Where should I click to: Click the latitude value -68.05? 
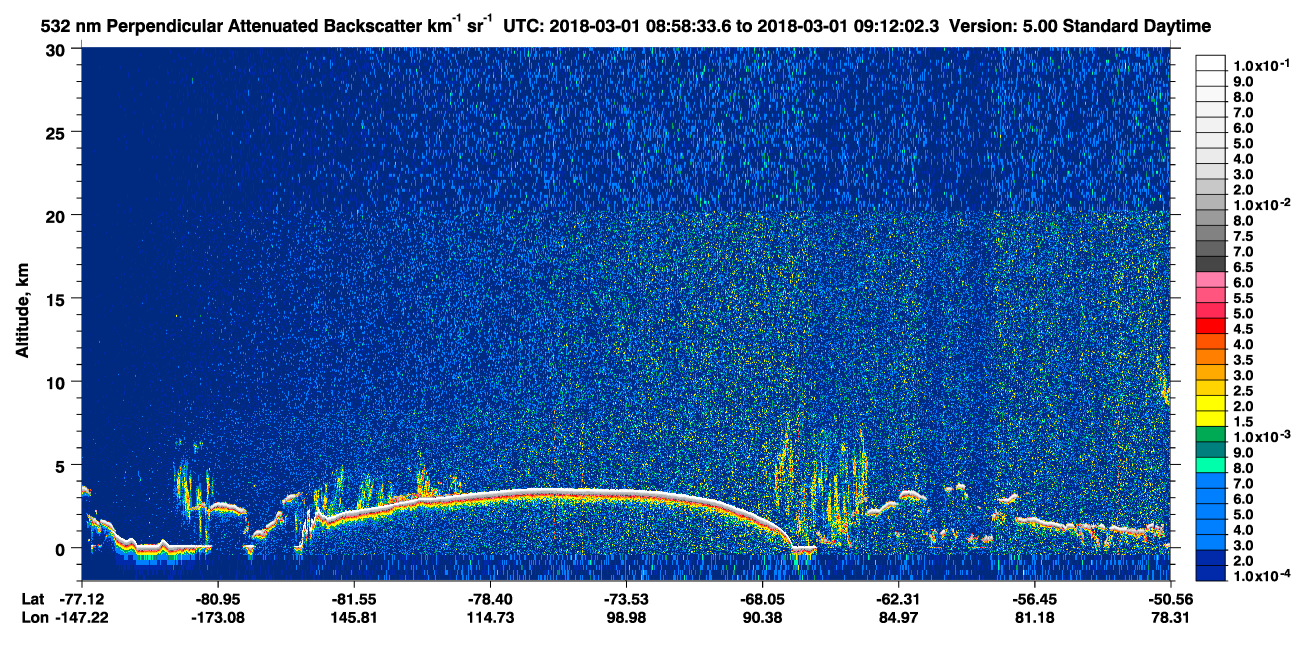click(761, 599)
